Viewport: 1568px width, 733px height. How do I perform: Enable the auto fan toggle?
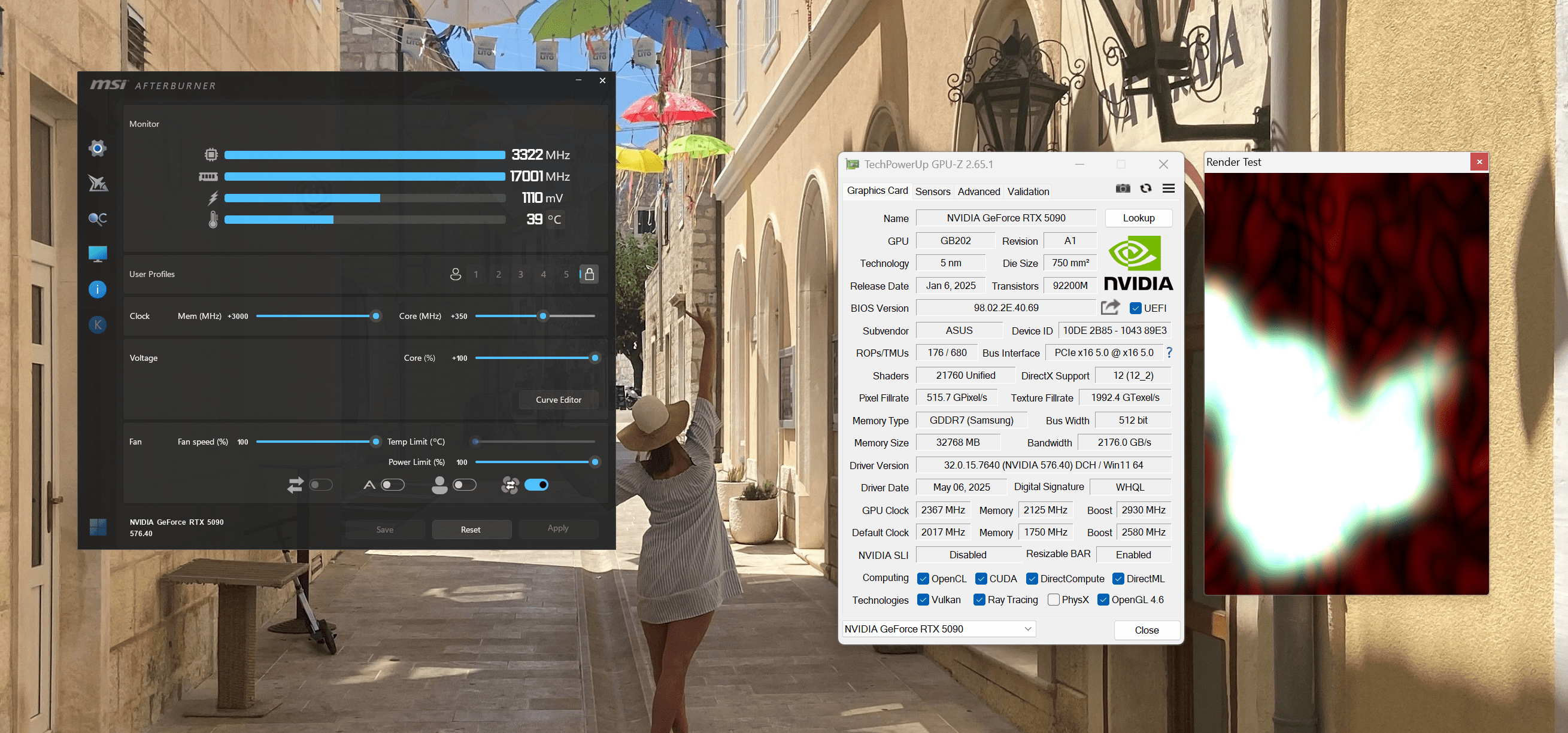click(393, 485)
